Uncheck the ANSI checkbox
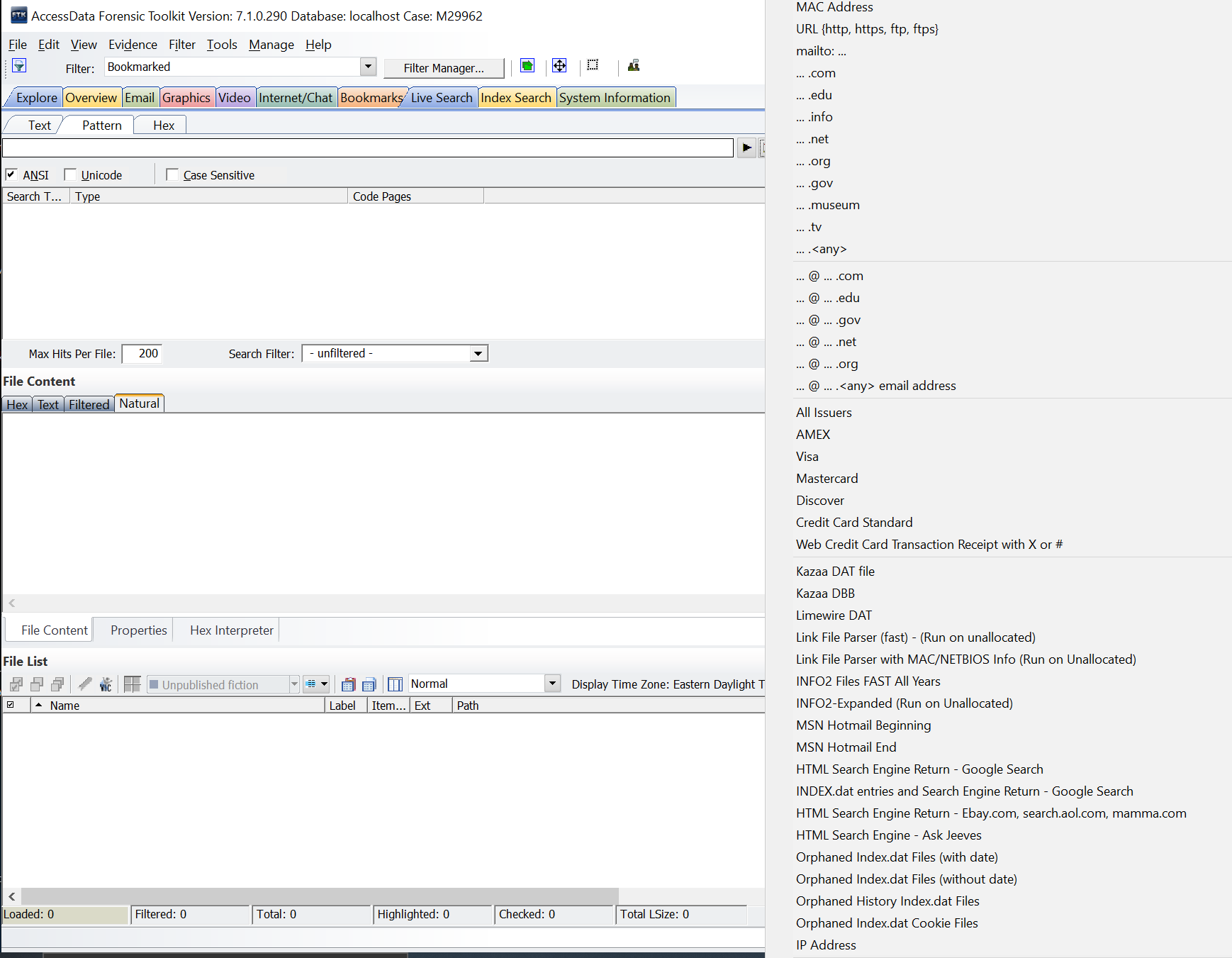 point(11,174)
